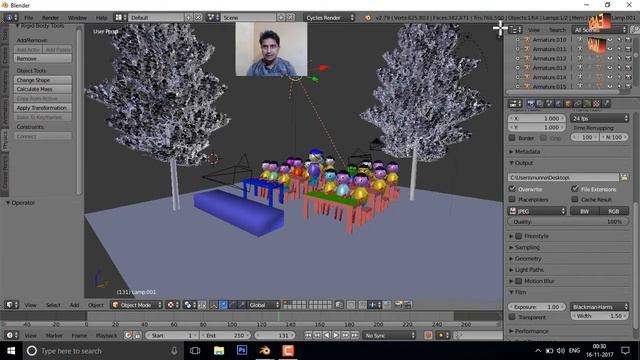This screenshot has height=360, width=640.
Task: Click the output folder browse icon
Action: click(624, 177)
